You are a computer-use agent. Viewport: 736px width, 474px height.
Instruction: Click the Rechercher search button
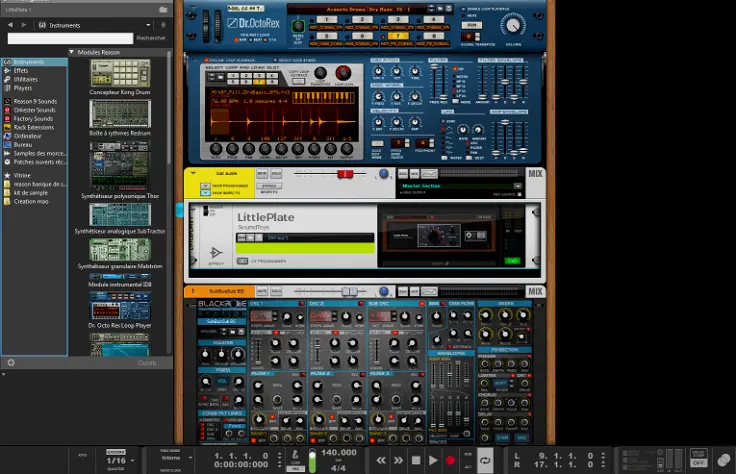click(151, 38)
